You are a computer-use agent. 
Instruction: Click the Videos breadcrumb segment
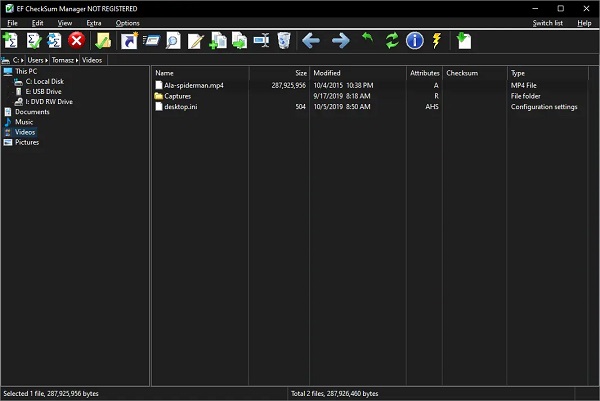[92, 60]
